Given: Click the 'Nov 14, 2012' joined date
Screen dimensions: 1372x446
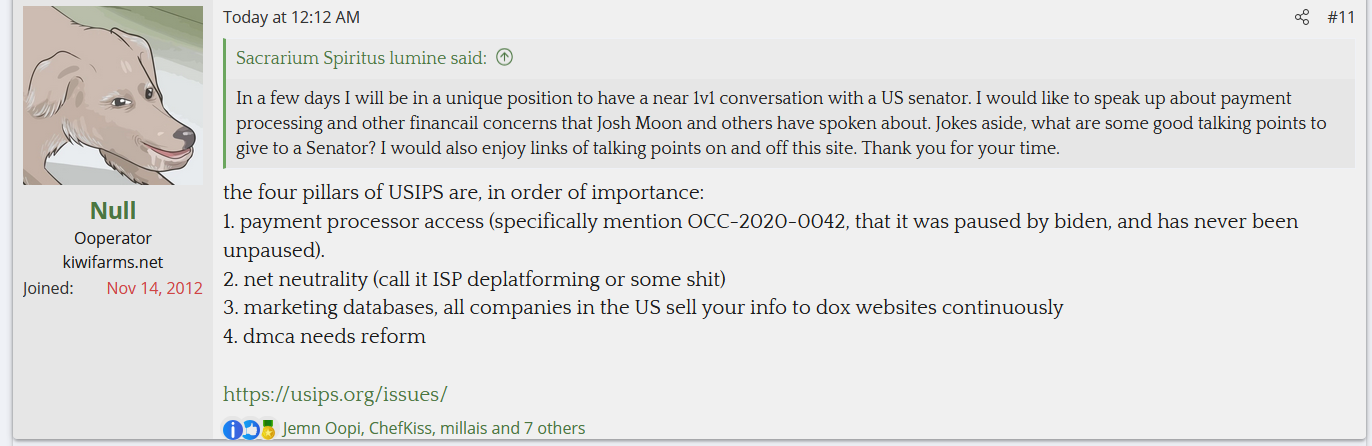Looking at the screenshot, I should 154,288.
